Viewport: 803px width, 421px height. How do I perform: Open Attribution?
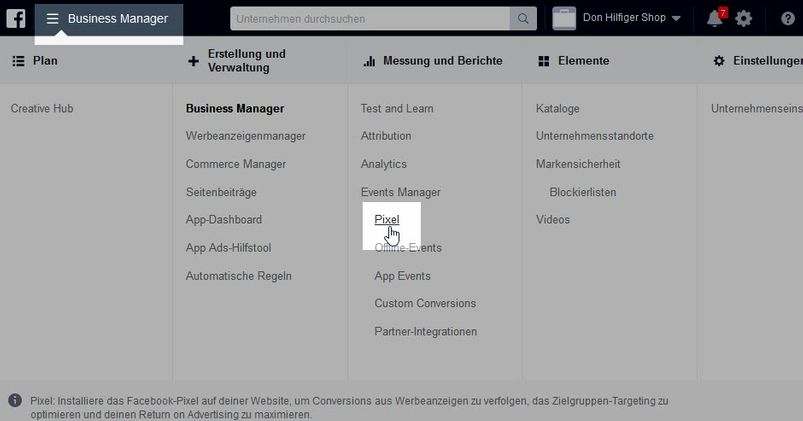[x=386, y=136]
